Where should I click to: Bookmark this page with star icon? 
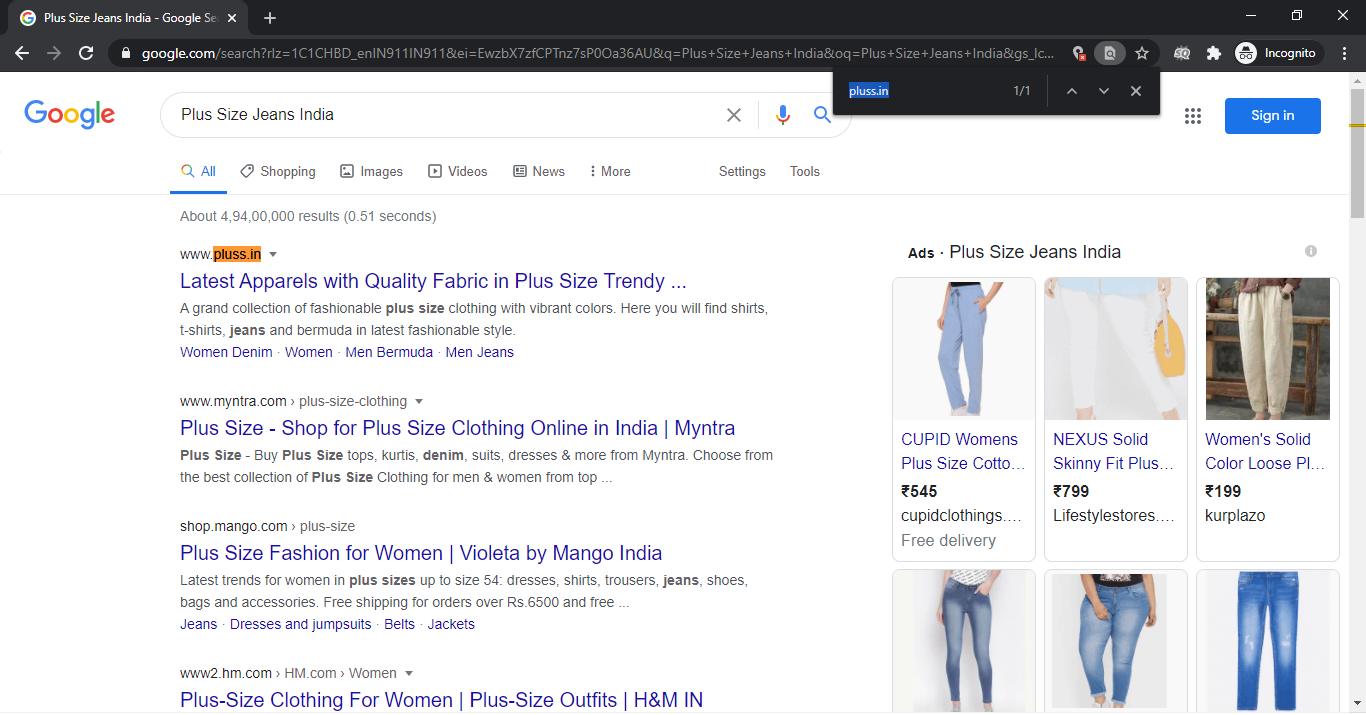click(x=1141, y=53)
